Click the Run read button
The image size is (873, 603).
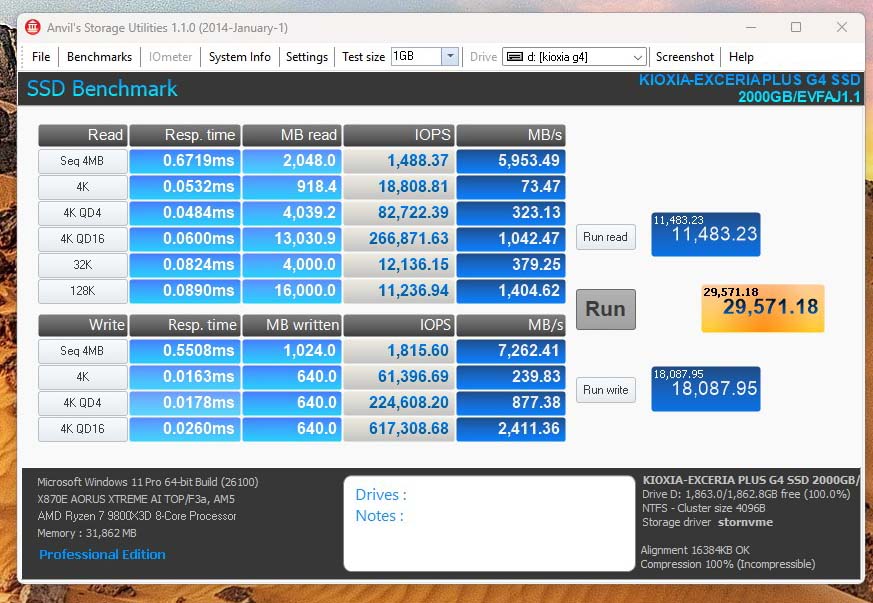[x=605, y=237]
